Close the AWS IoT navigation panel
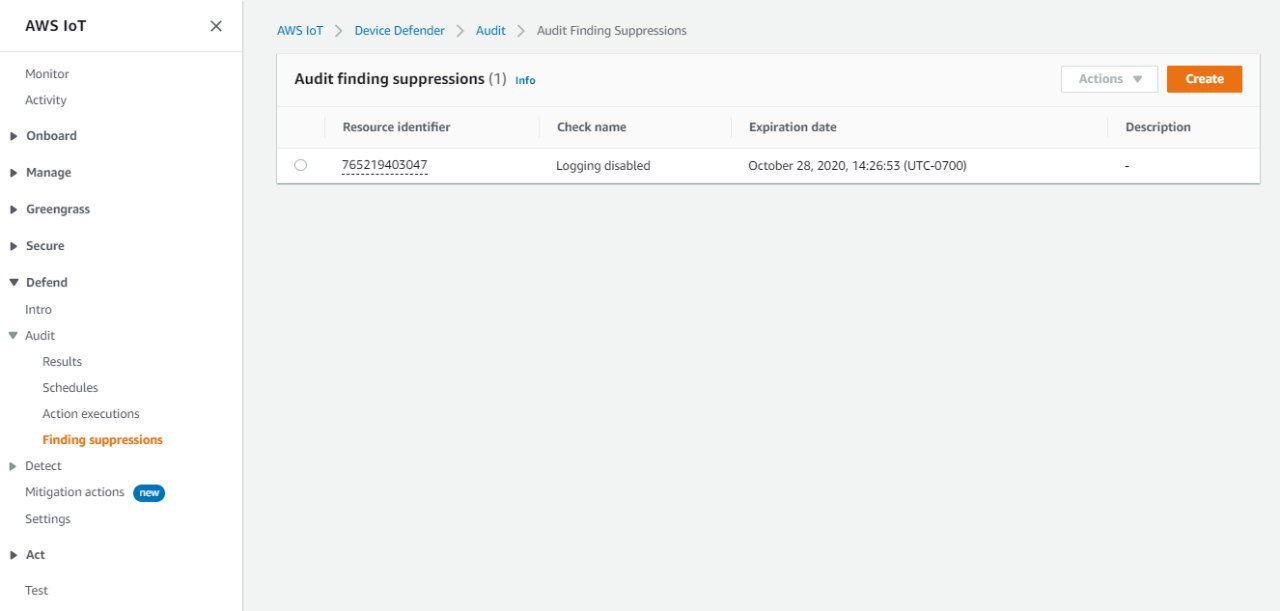The width and height of the screenshot is (1280, 611). 215,26
